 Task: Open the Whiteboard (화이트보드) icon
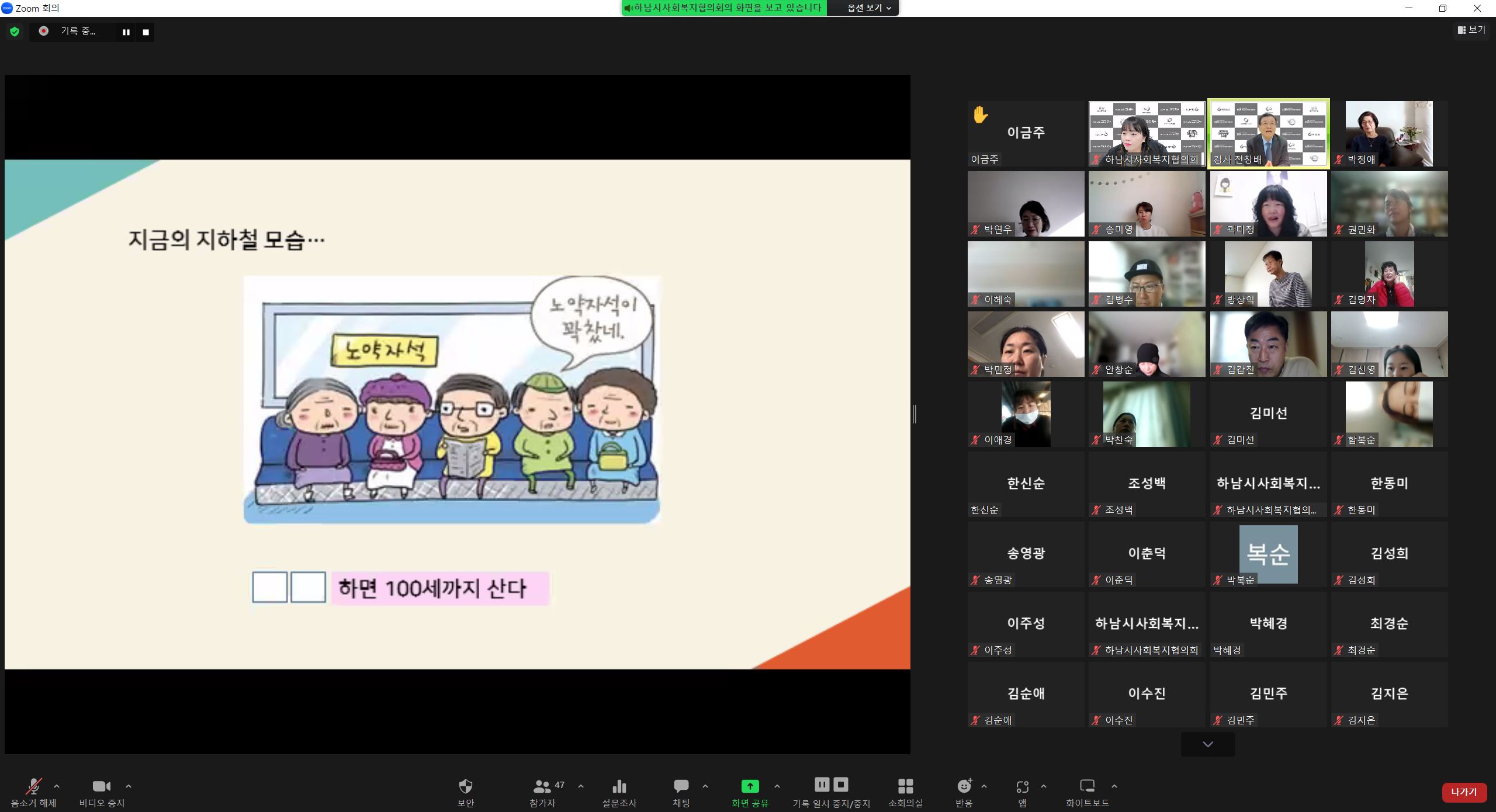point(1087,786)
